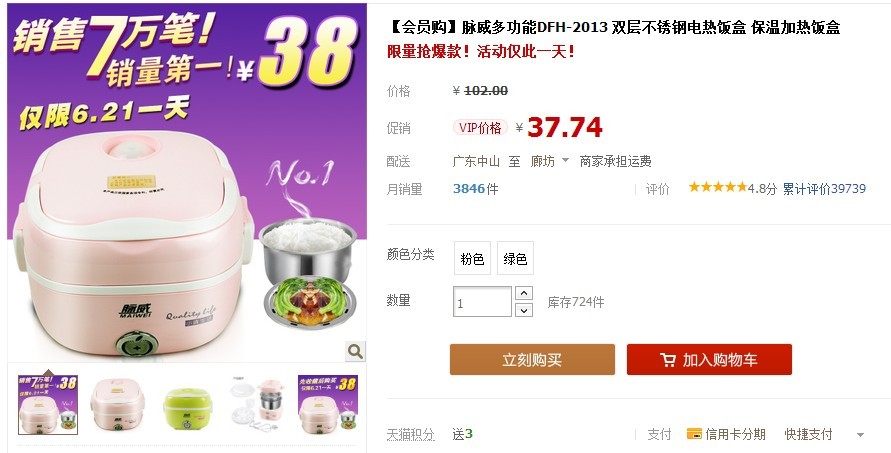The width and height of the screenshot is (891, 453).
Task: Select the disassembled parts thumbnail
Action: tap(257, 404)
